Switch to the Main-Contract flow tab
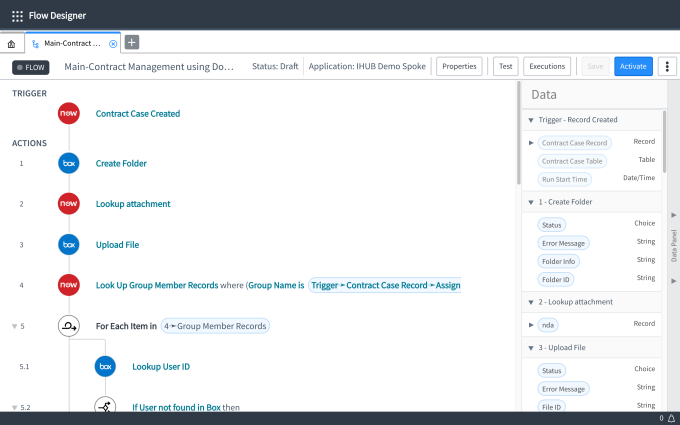Viewport: 680px width, 425px height. pyautogui.click(x=70, y=43)
